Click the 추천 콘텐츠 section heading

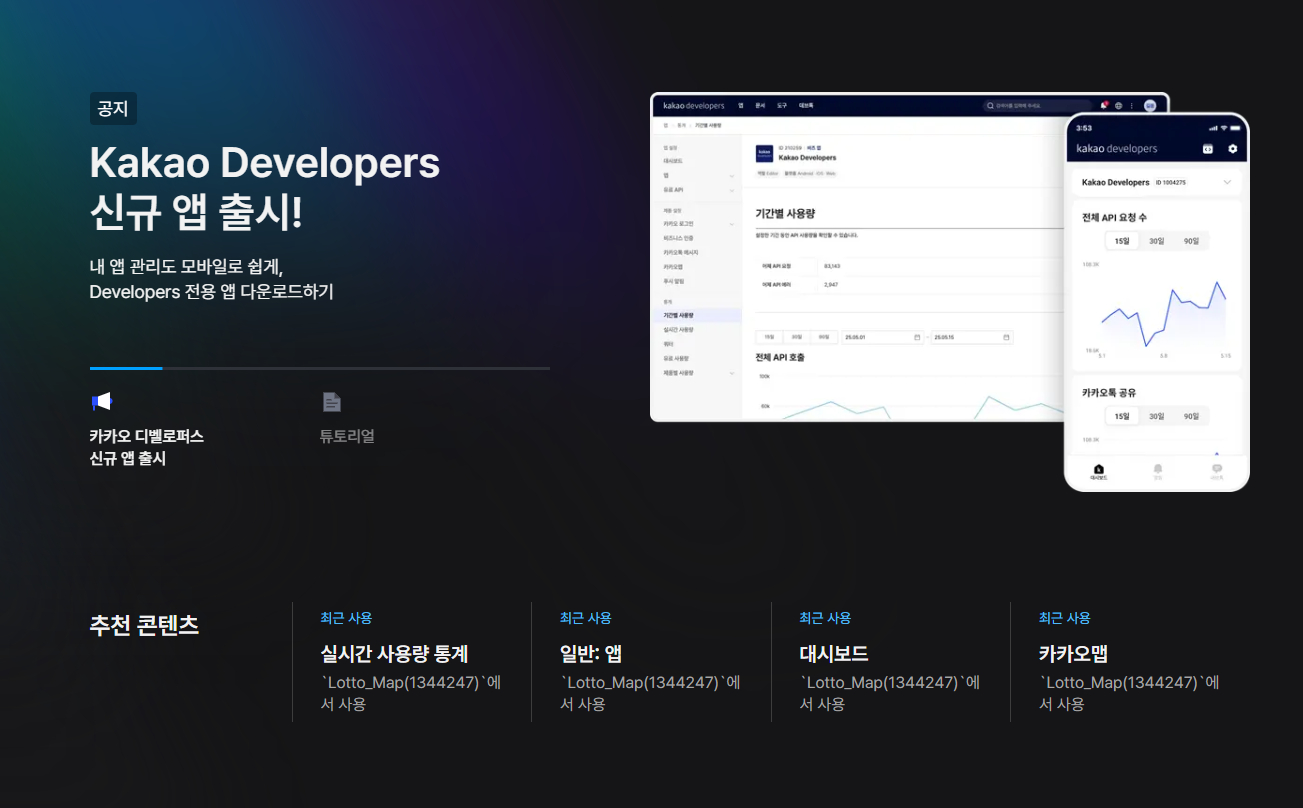pos(144,625)
